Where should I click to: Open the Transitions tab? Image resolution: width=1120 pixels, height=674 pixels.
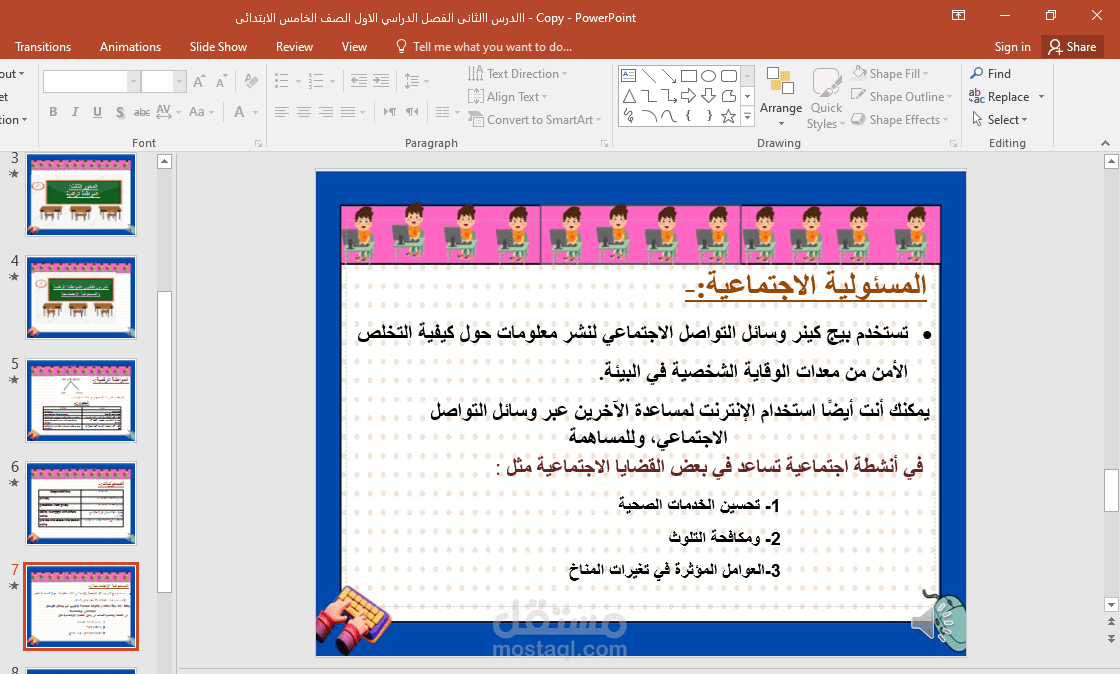point(43,46)
